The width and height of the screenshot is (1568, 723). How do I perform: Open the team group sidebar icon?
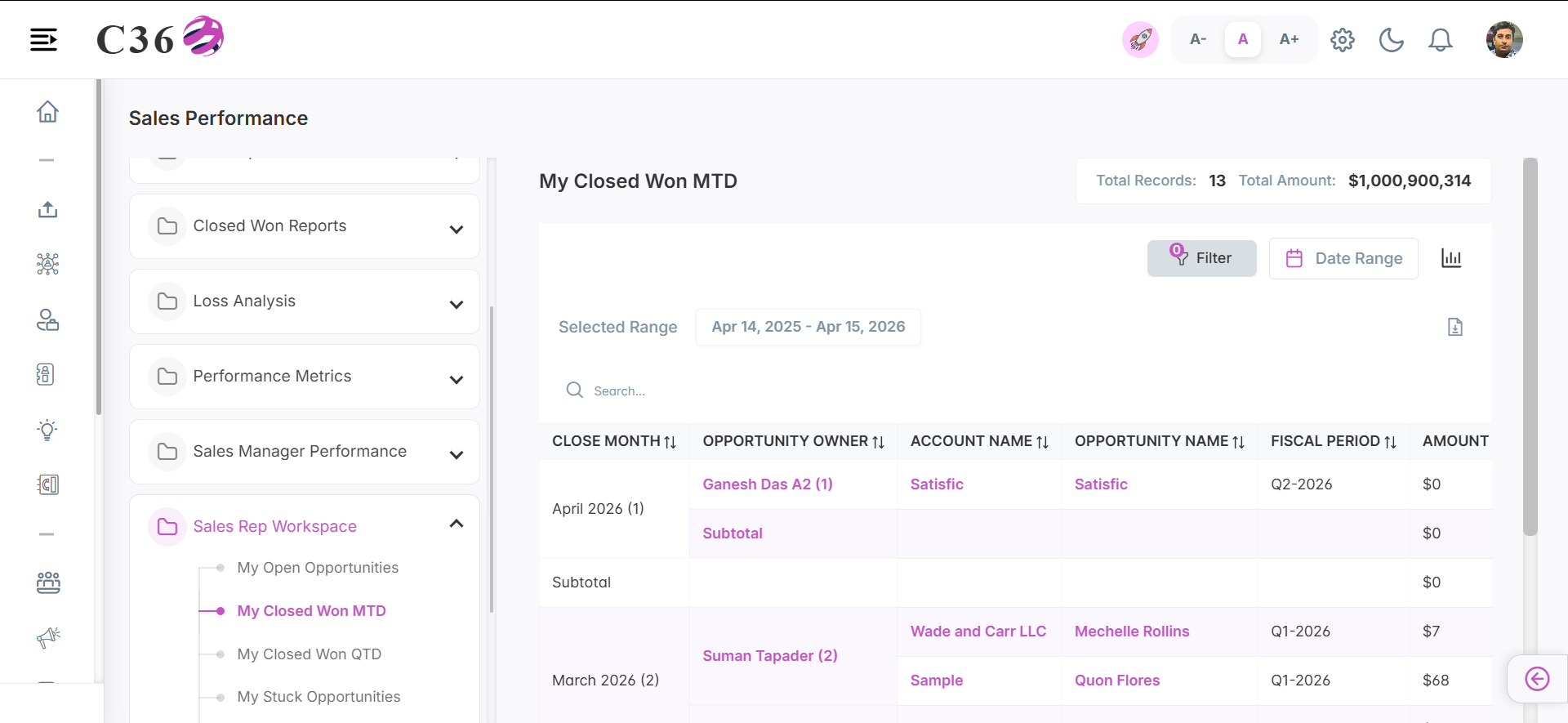pyautogui.click(x=47, y=582)
